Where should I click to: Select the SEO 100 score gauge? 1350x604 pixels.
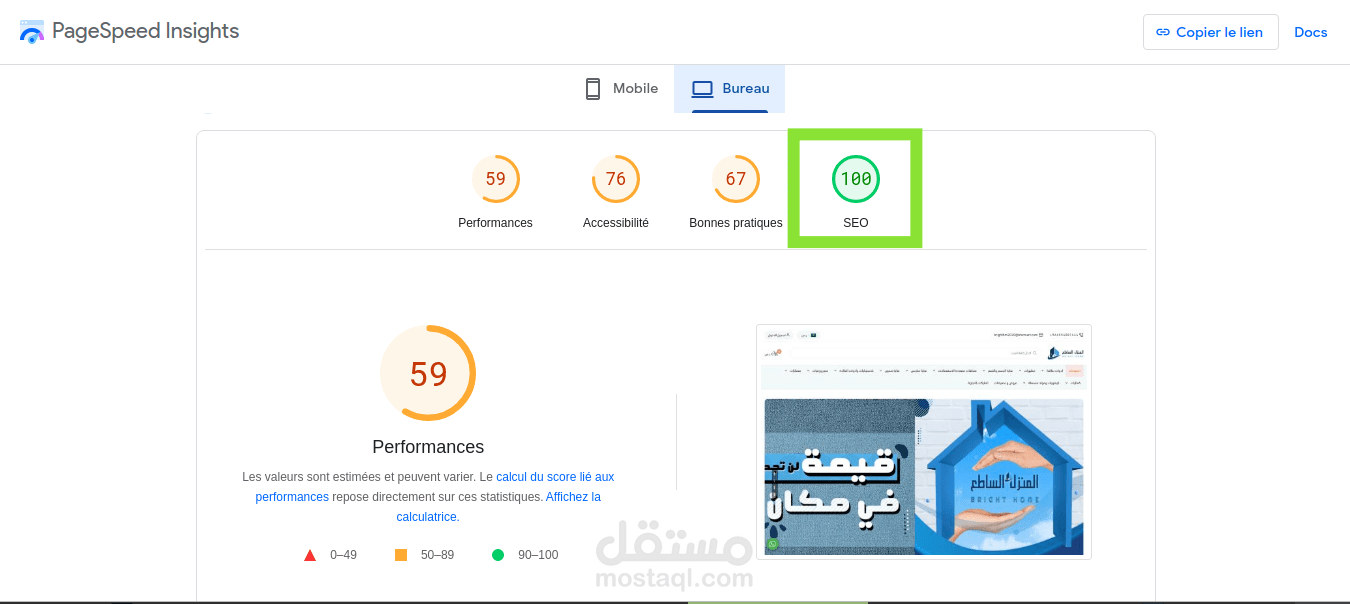tap(856, 179)
